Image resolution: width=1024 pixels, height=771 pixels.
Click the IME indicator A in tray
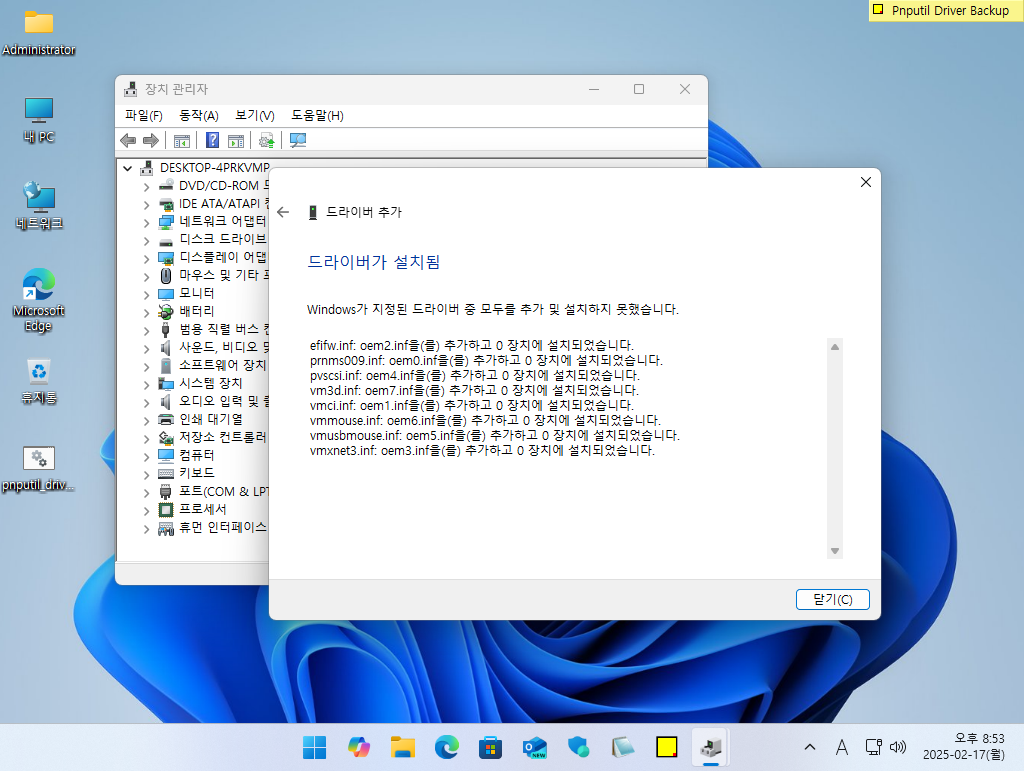pyautogui.click(x=842, y=747)
